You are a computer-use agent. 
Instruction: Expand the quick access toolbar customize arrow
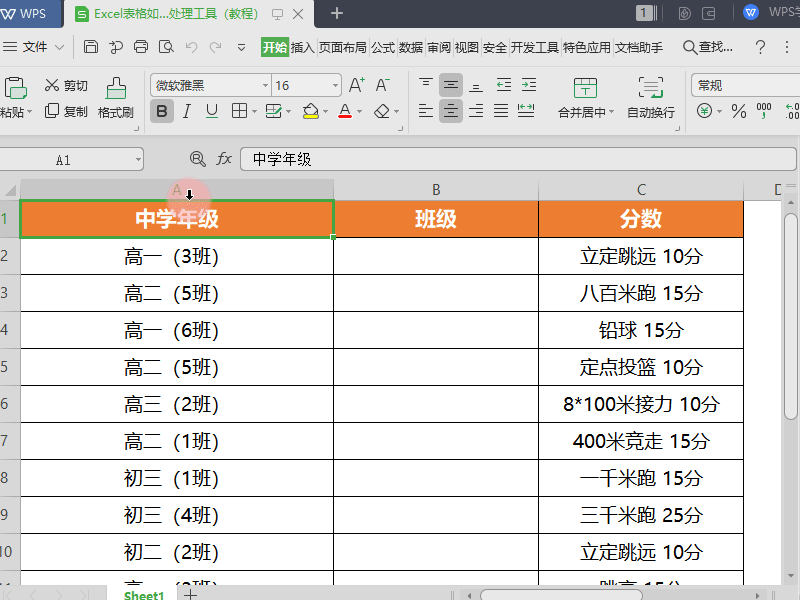[241, 47]
